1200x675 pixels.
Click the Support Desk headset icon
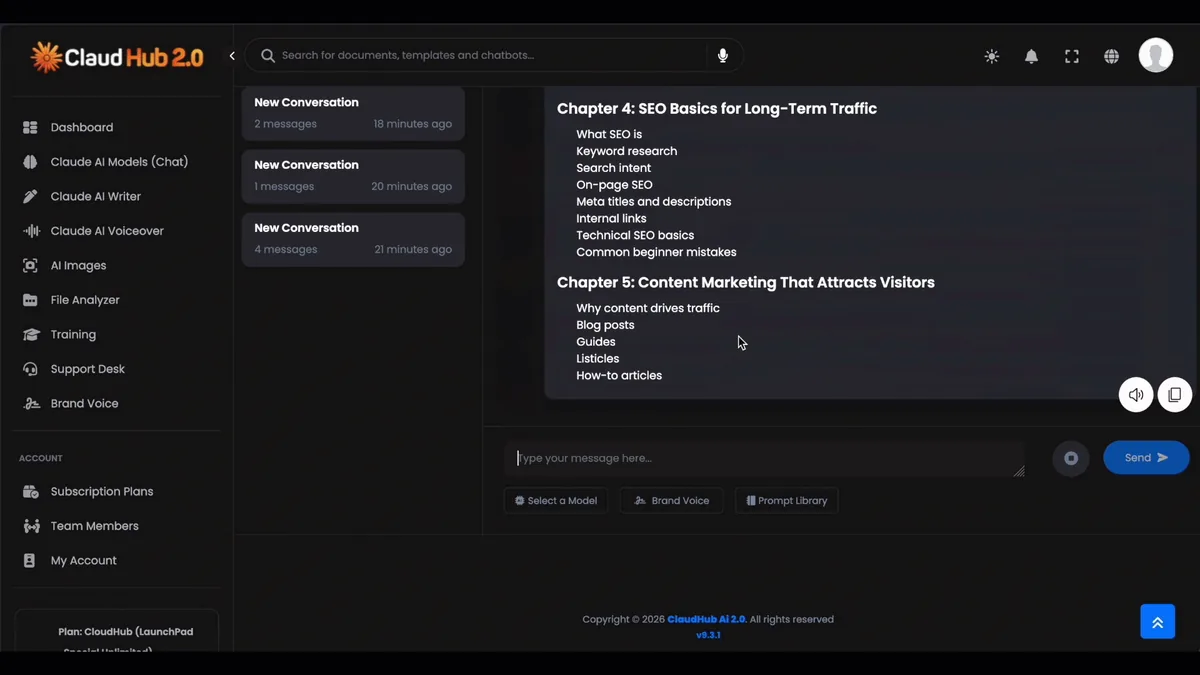pyautogui.click(x=30, y=369)
